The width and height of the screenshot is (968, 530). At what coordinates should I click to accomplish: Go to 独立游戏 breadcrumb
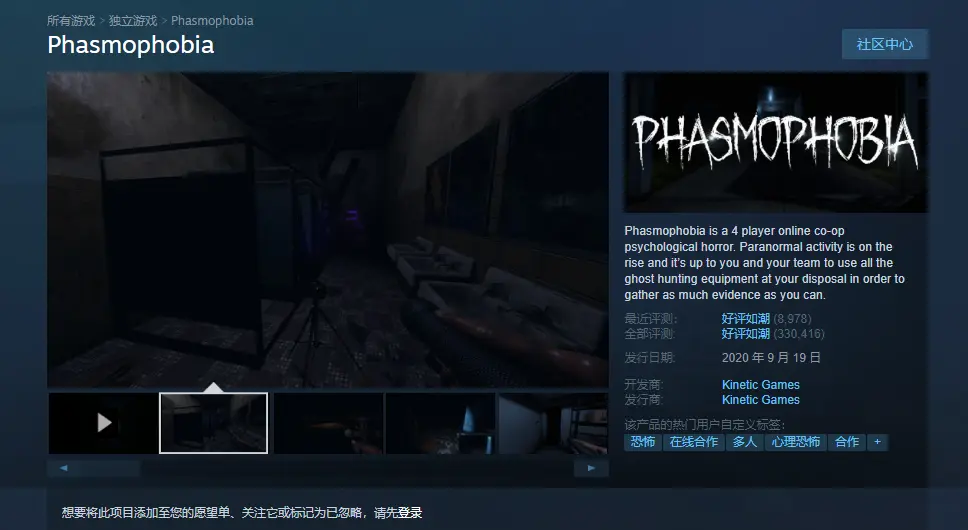point(133,21)
